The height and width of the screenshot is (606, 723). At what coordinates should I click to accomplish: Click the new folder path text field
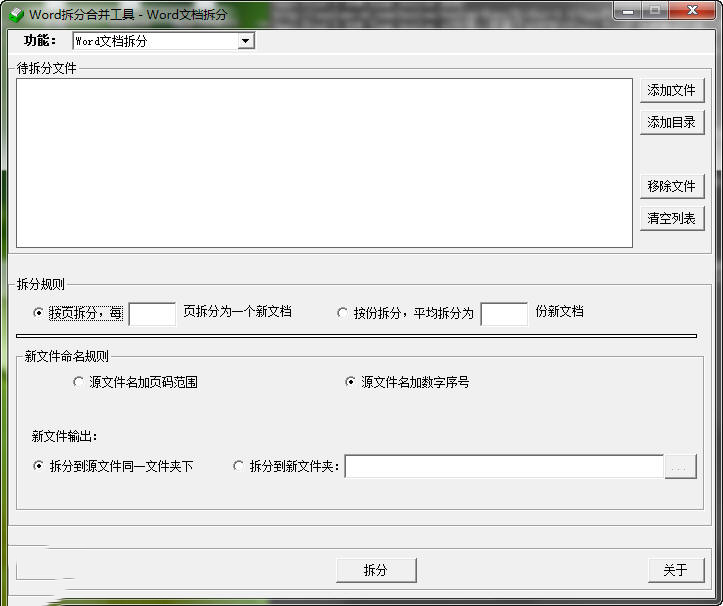pos(504,467)
